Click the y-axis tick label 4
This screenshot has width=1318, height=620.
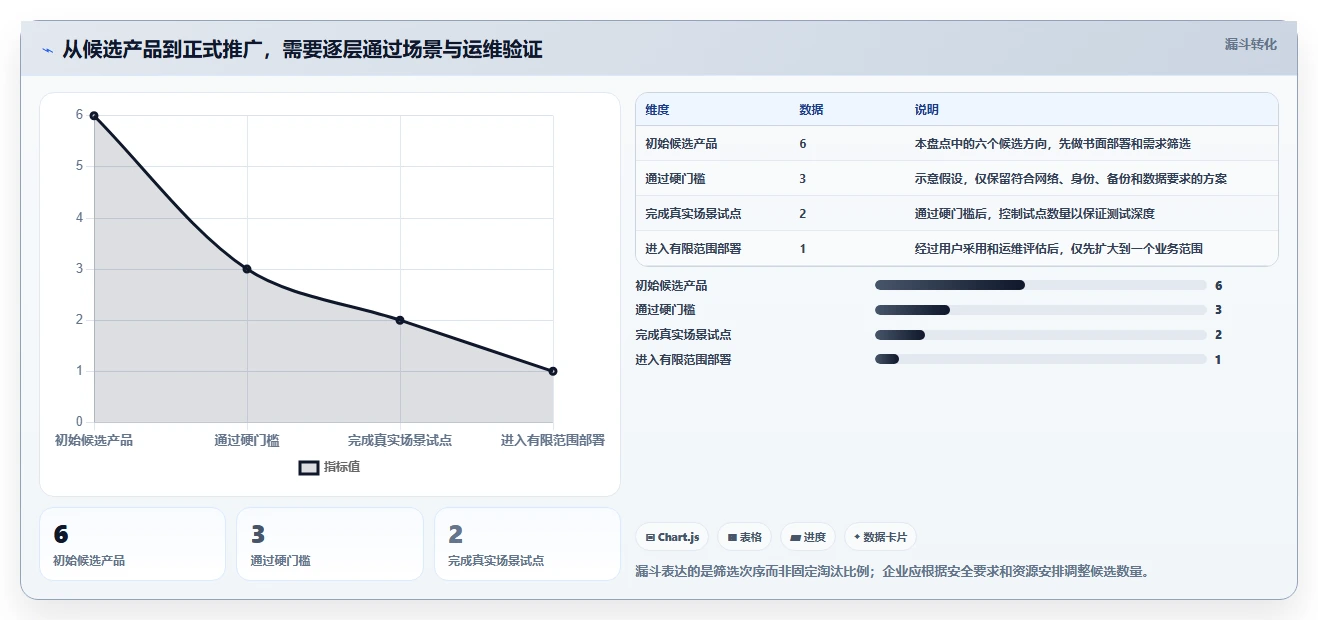[80, 218]
